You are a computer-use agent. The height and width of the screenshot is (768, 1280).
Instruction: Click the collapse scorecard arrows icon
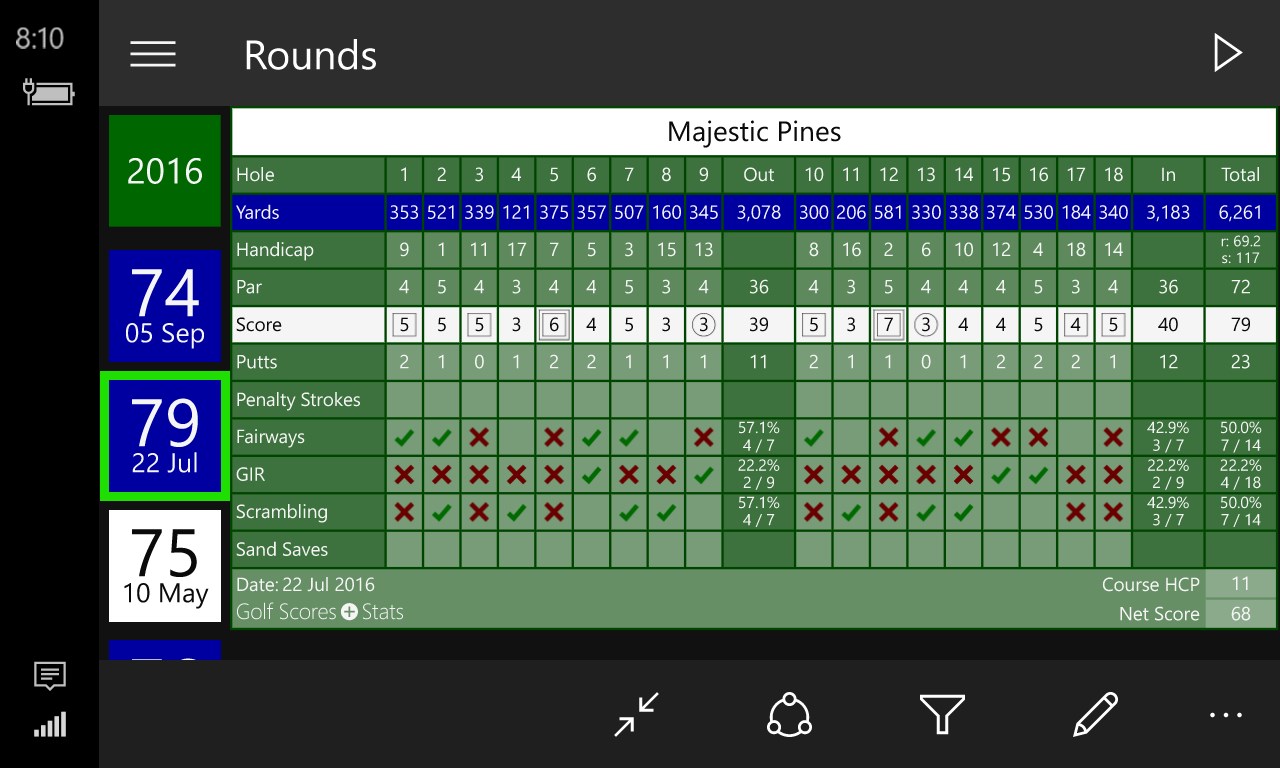coord(637,714)
